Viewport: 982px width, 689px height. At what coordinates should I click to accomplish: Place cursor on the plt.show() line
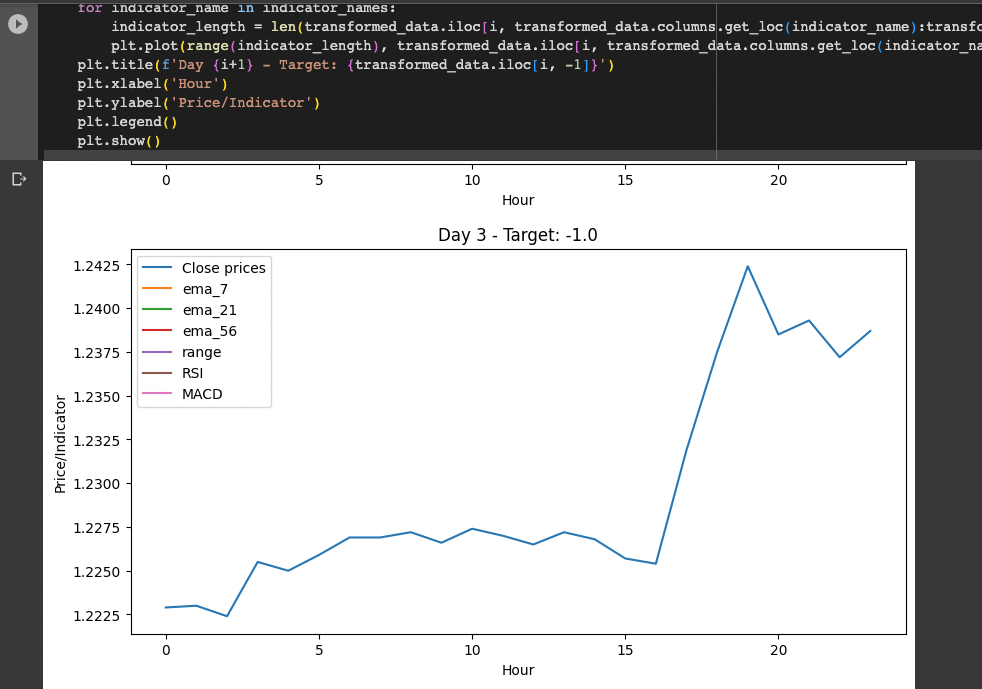119,141
